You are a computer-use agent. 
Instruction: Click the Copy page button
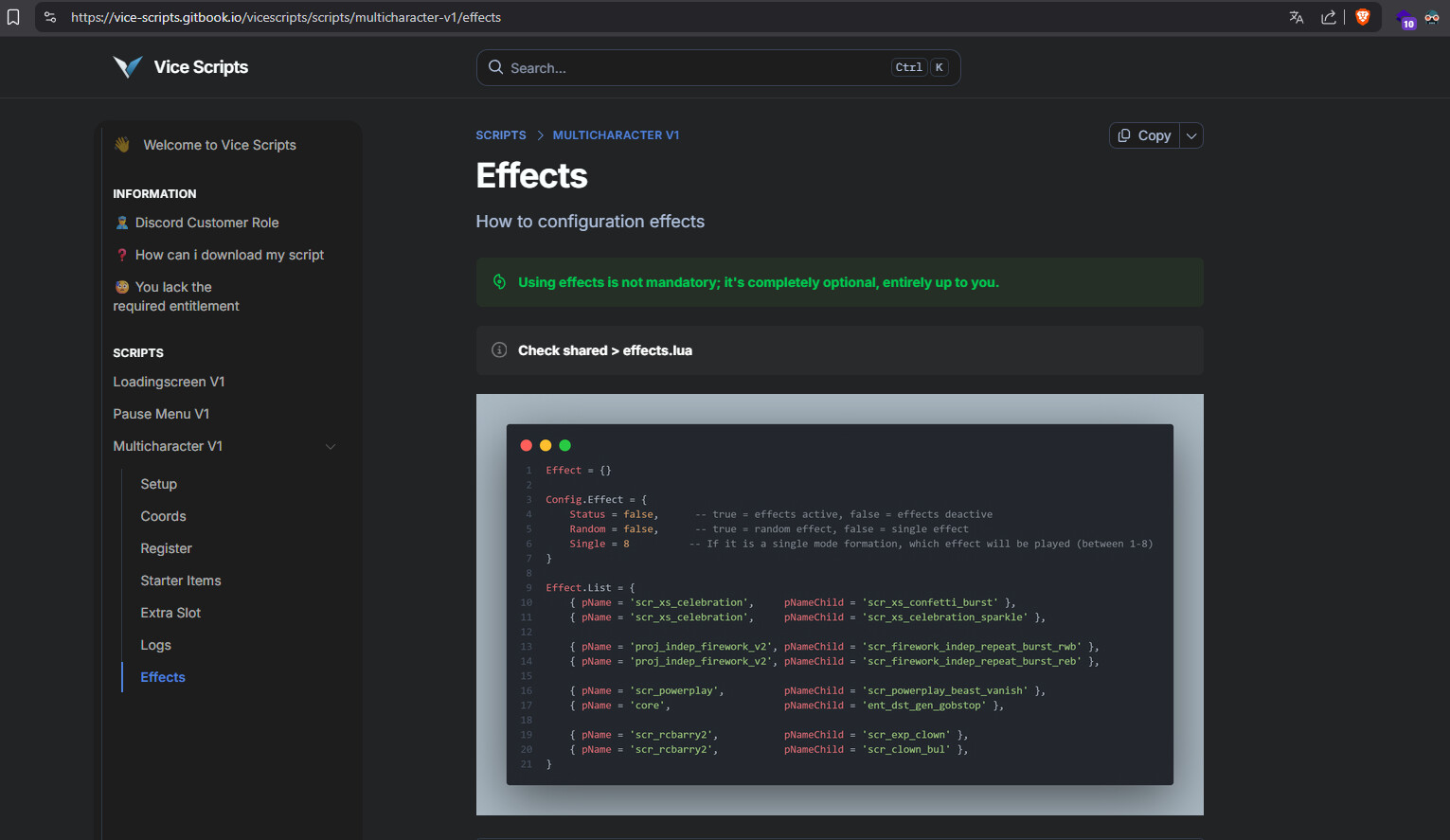coord(1144,135)
